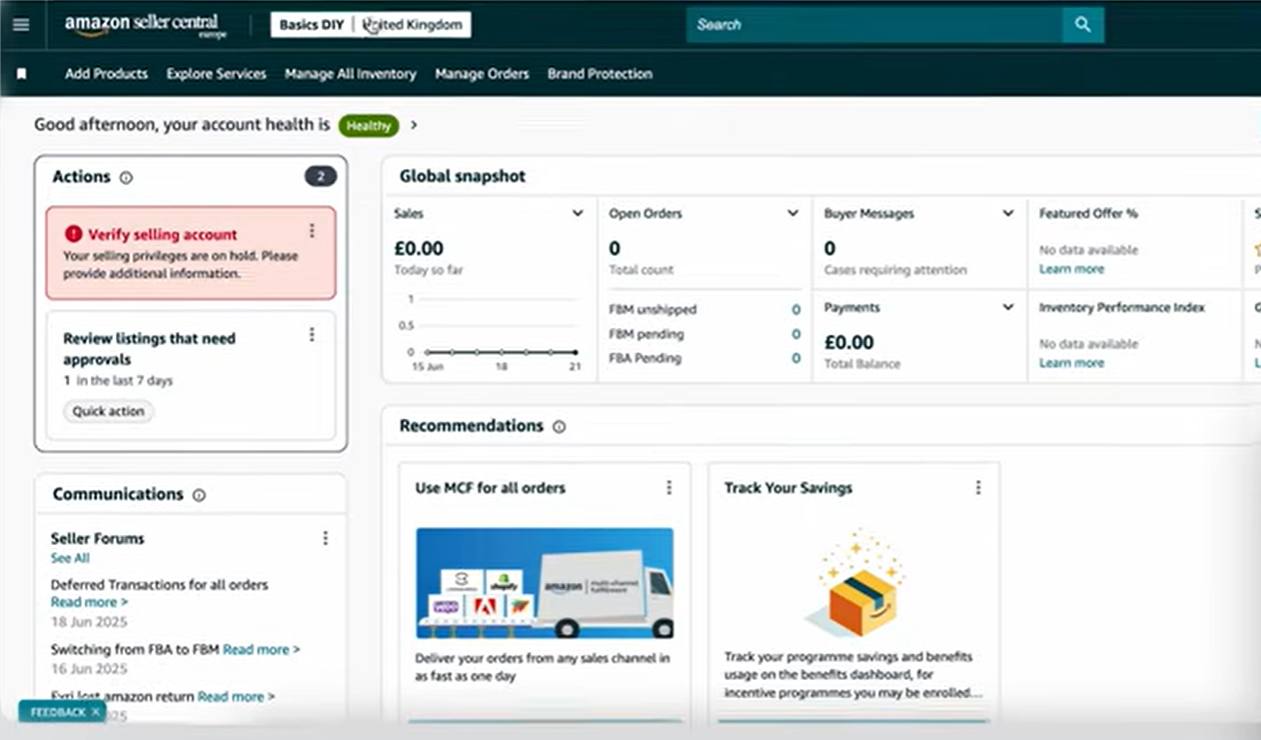Click info icon next to Recommendations
This screenshot has height=740, width=1261.
tap(559, 427)
